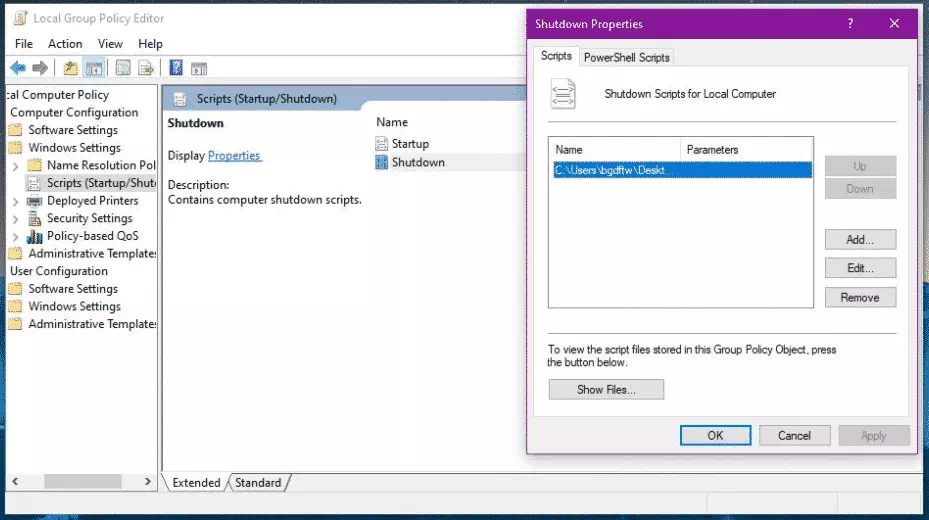The height and width of the screenshot is (520, 929).
Task: Click the Name Resolution Policy folder icon
Action: click(35, 165)
